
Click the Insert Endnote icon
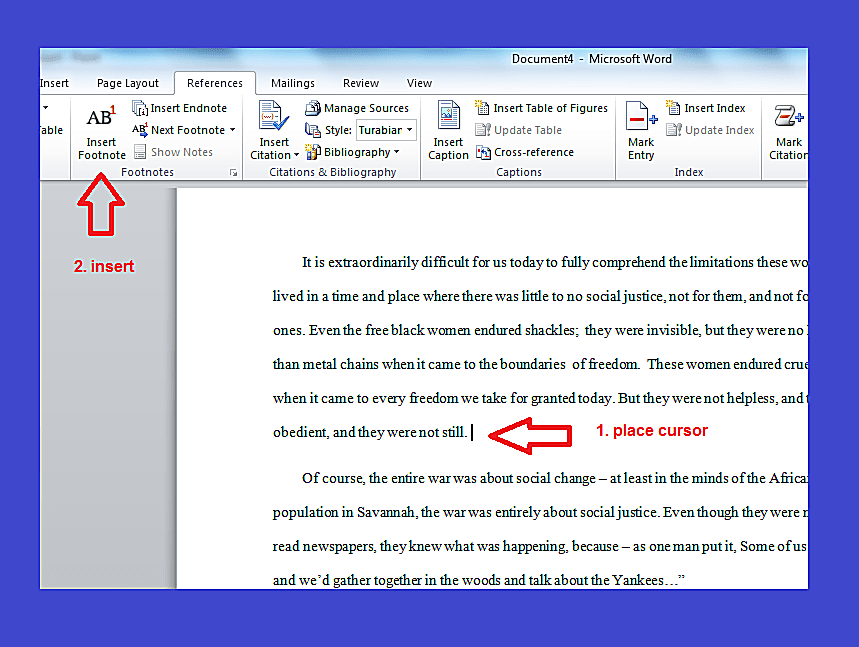(x=140, y=108)
